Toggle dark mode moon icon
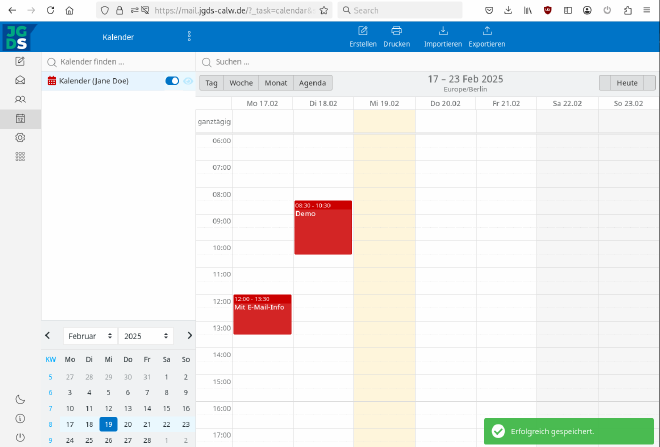Screen dimensions: 660x447 point(20,399)
